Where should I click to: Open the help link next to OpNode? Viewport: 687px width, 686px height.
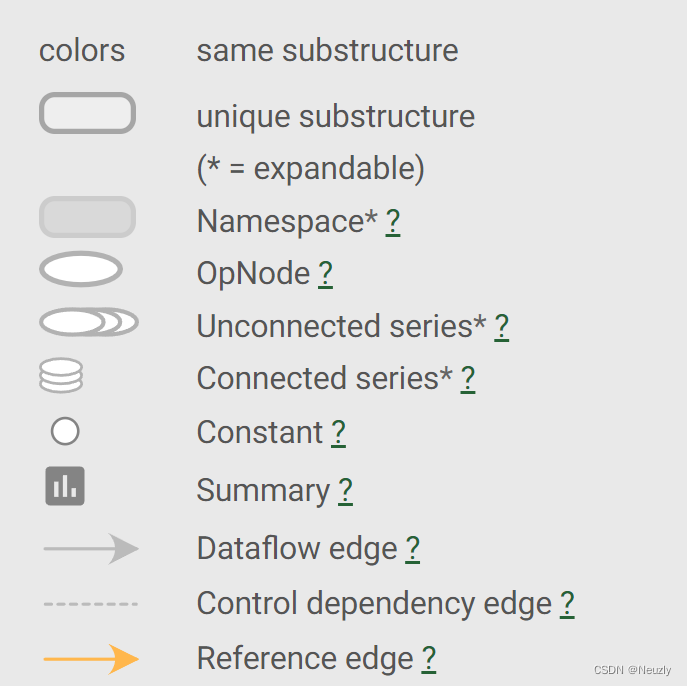pyautogui.click(x=325, y=273)
